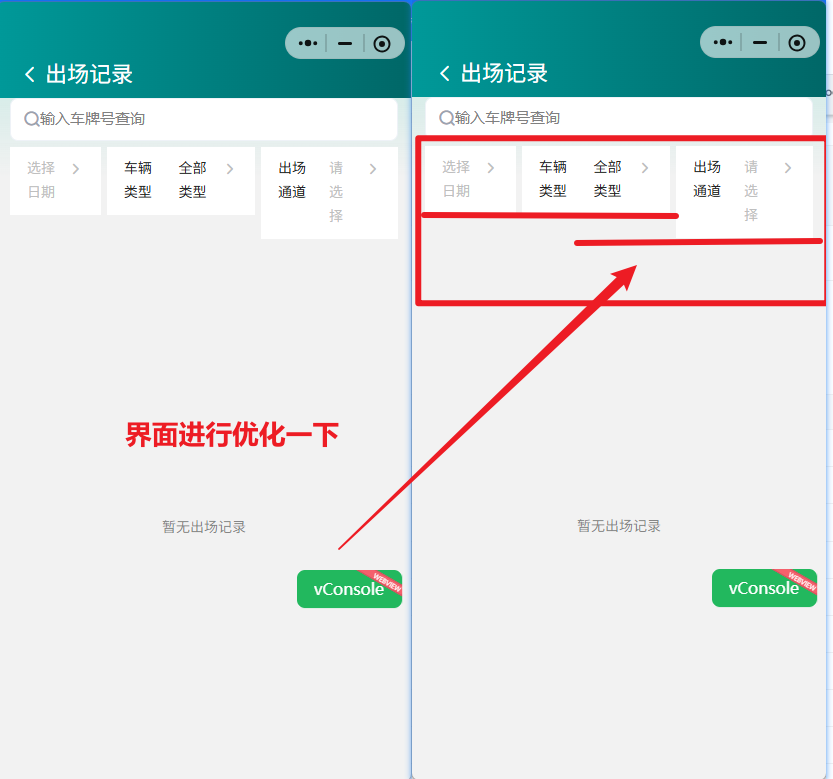Open vConsole in the left panel

pos(348,589)
